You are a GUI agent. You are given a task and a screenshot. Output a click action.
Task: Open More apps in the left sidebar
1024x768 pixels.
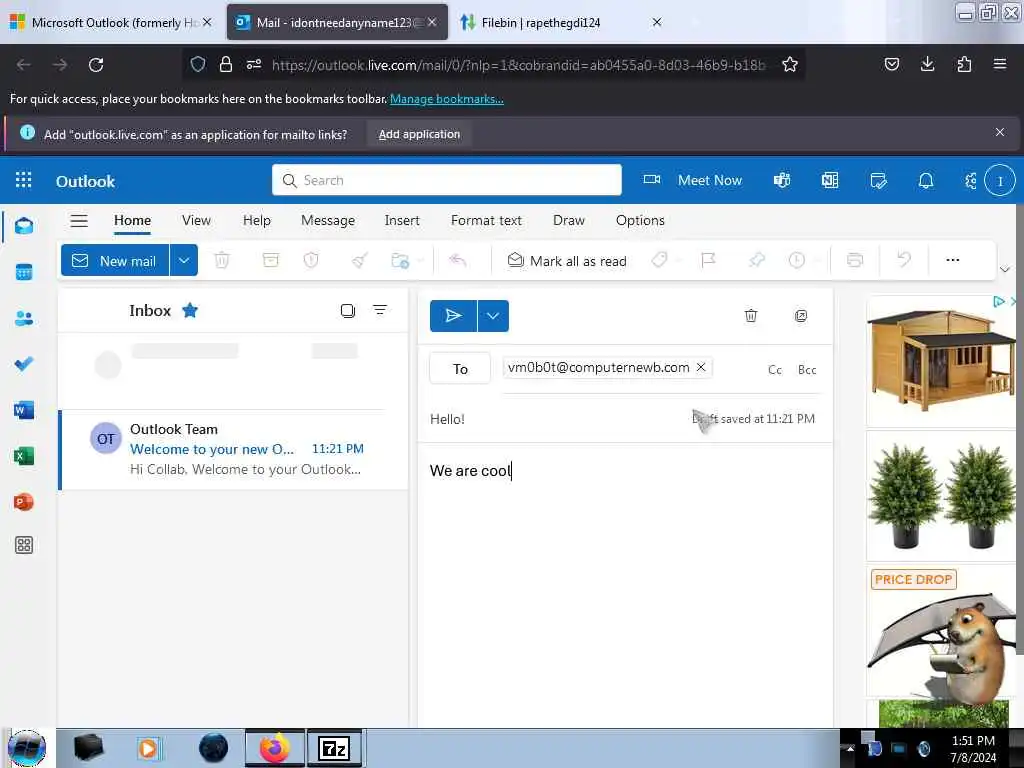point(24,545)
